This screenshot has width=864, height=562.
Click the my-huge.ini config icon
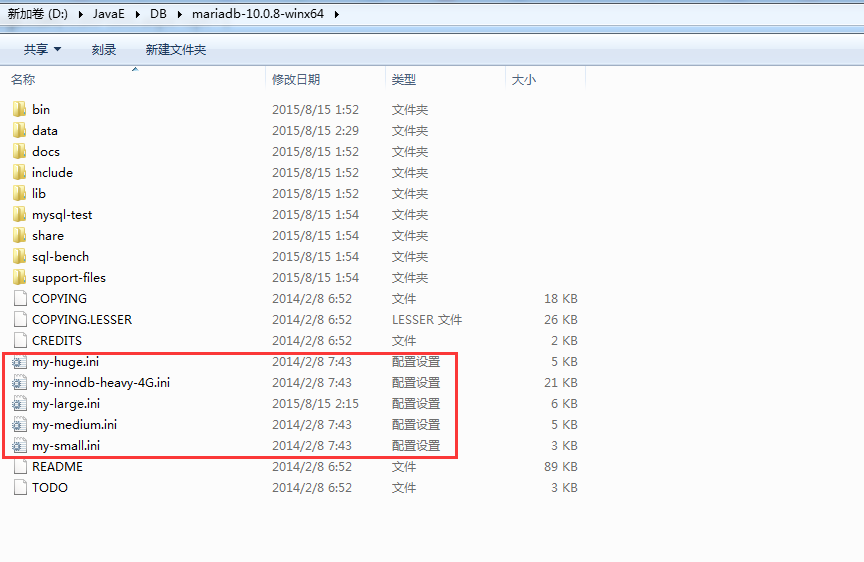19,361
